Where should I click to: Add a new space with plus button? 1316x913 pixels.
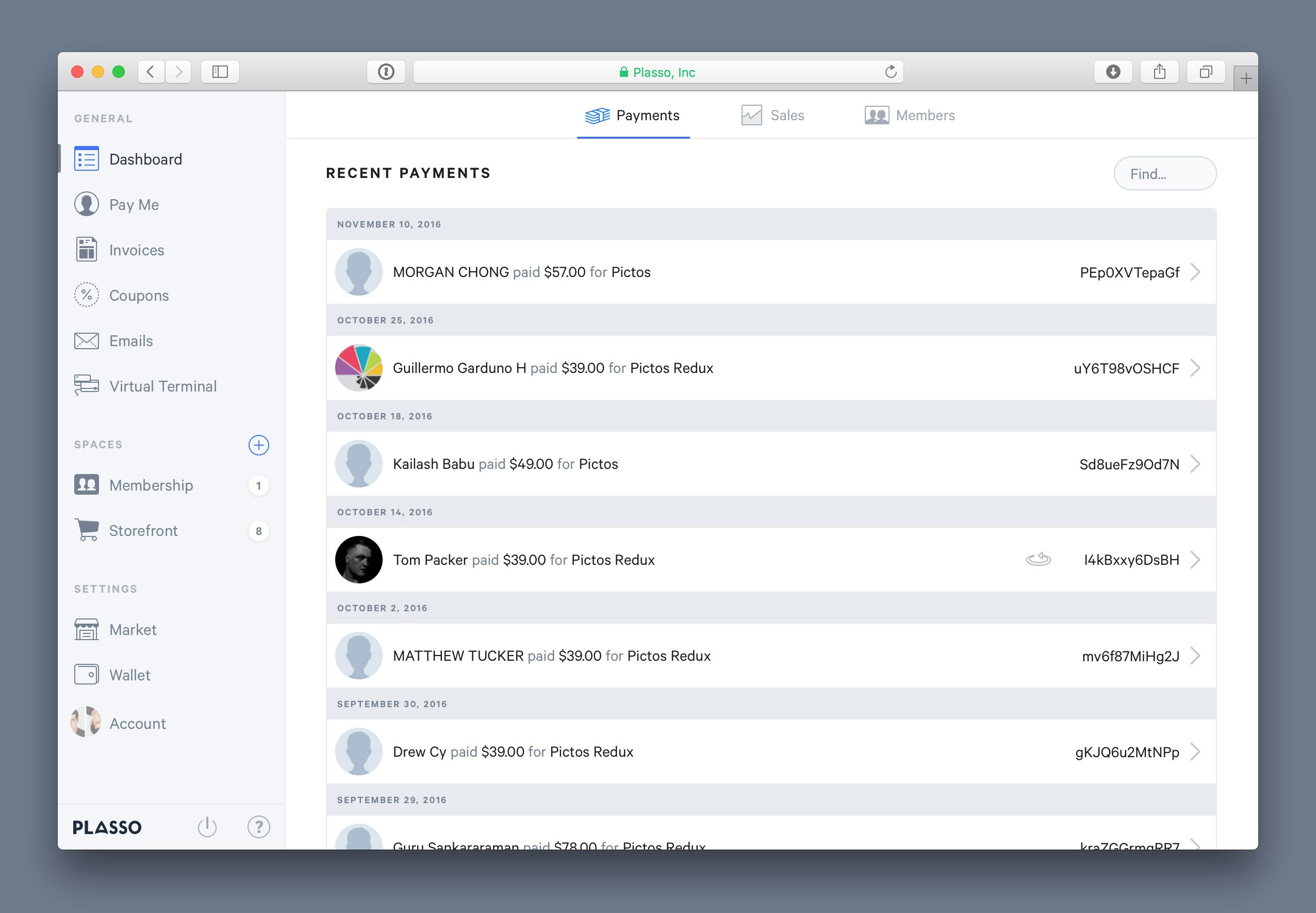click(x=258, y=445)
